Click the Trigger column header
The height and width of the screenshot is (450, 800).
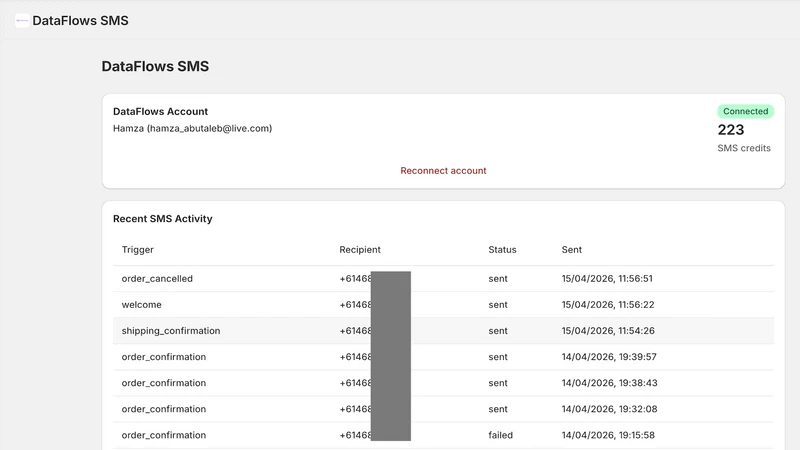[137, 250]
